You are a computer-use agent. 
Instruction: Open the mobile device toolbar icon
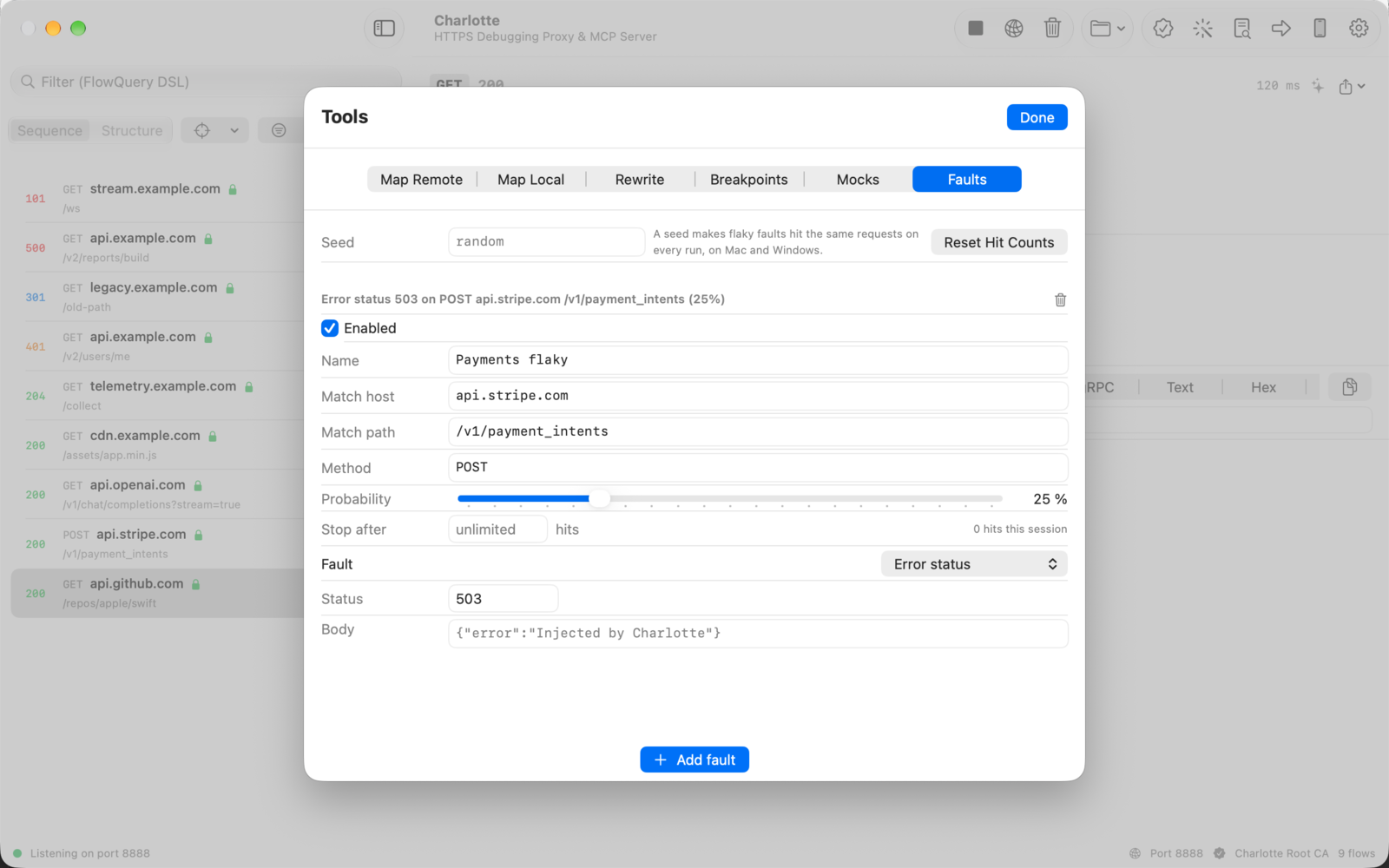pyautogui.click(x=1320, y=29)
